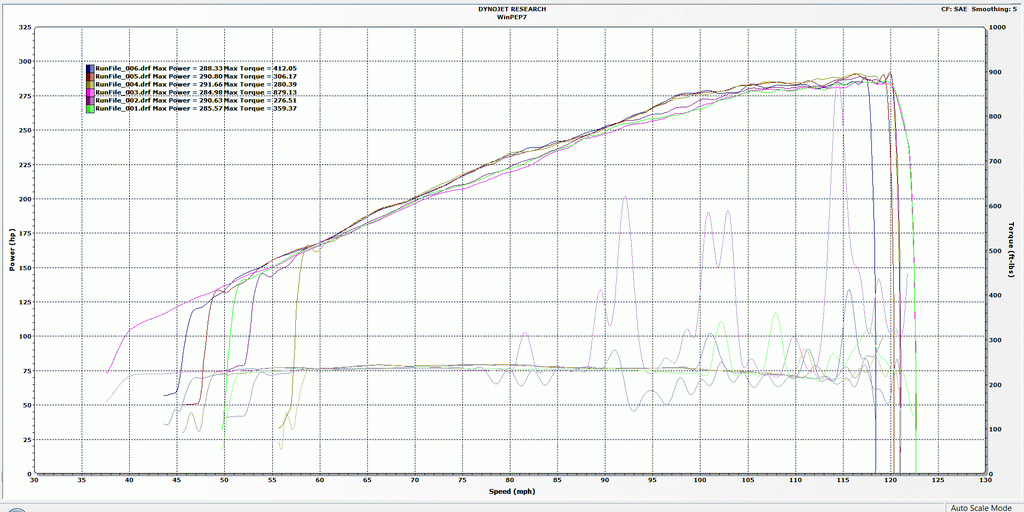This screenshot has width=1024, height=512.
Task: Click the RunFile_005.drf dark red swatch
Action: (90, 76)
